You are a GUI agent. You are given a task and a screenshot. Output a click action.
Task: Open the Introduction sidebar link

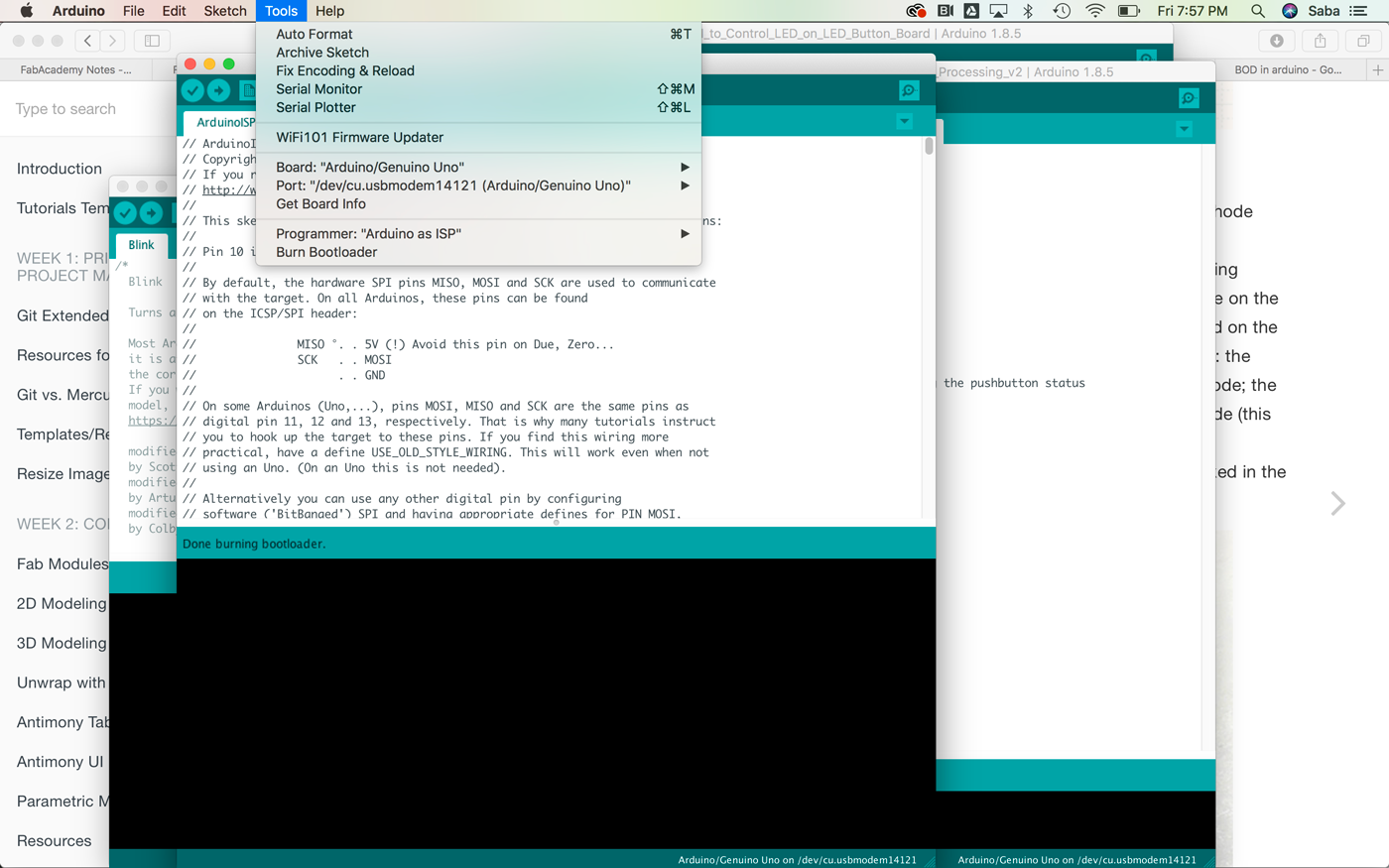click(x=60, y=169)
